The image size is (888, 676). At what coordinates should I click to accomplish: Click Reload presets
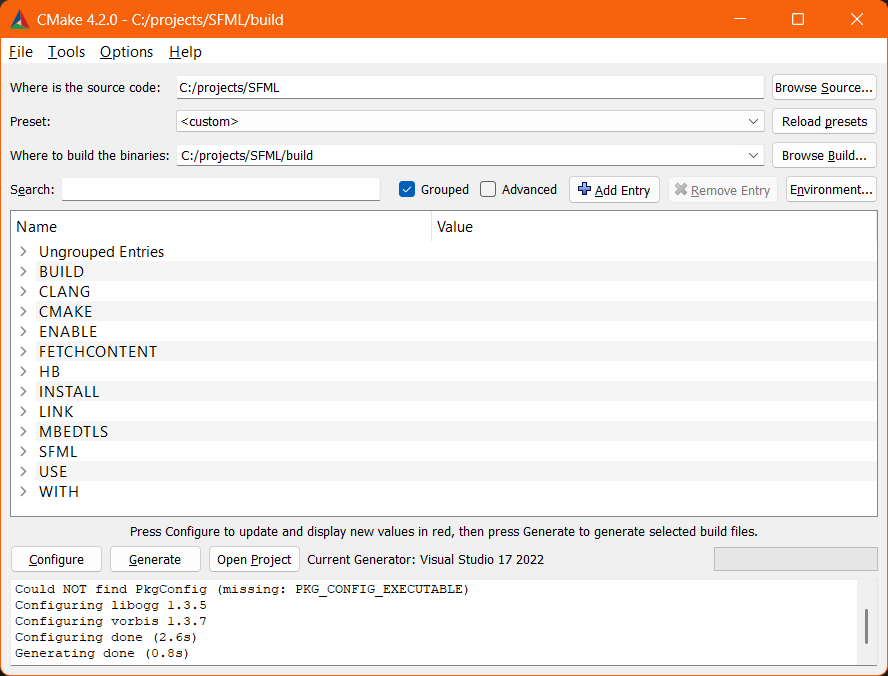point(823,121)
